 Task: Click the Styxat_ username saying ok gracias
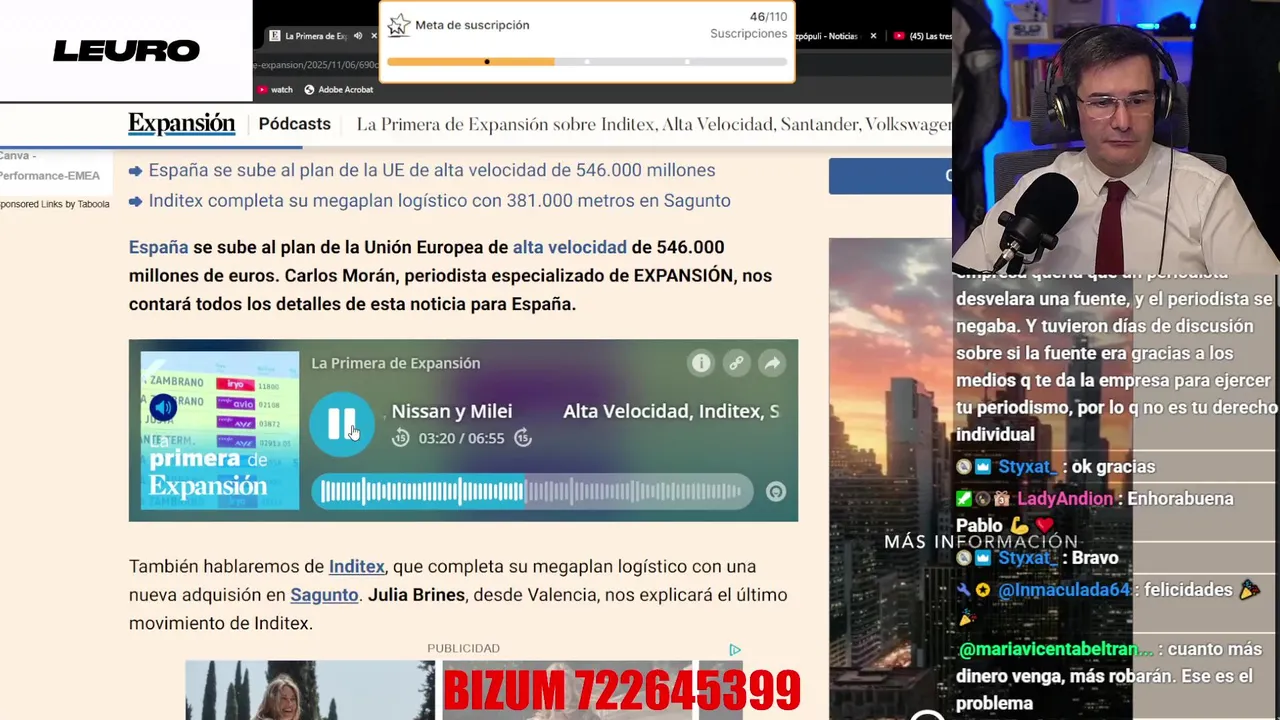[1025, 467]
